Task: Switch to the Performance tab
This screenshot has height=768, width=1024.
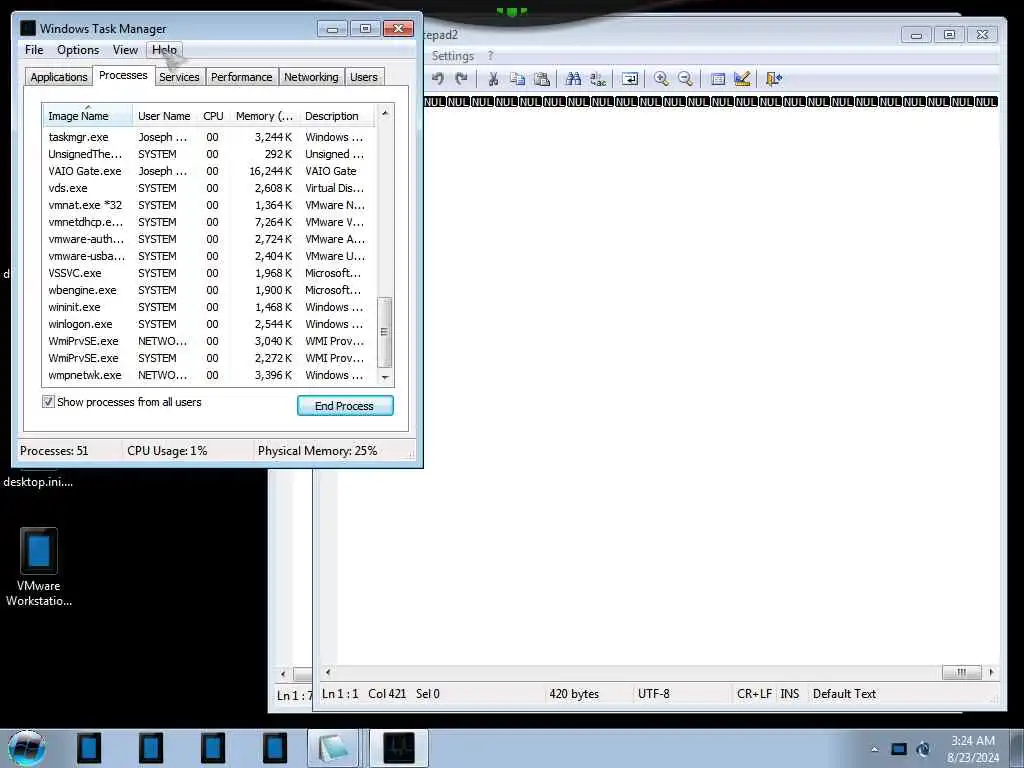Action: 242,77
